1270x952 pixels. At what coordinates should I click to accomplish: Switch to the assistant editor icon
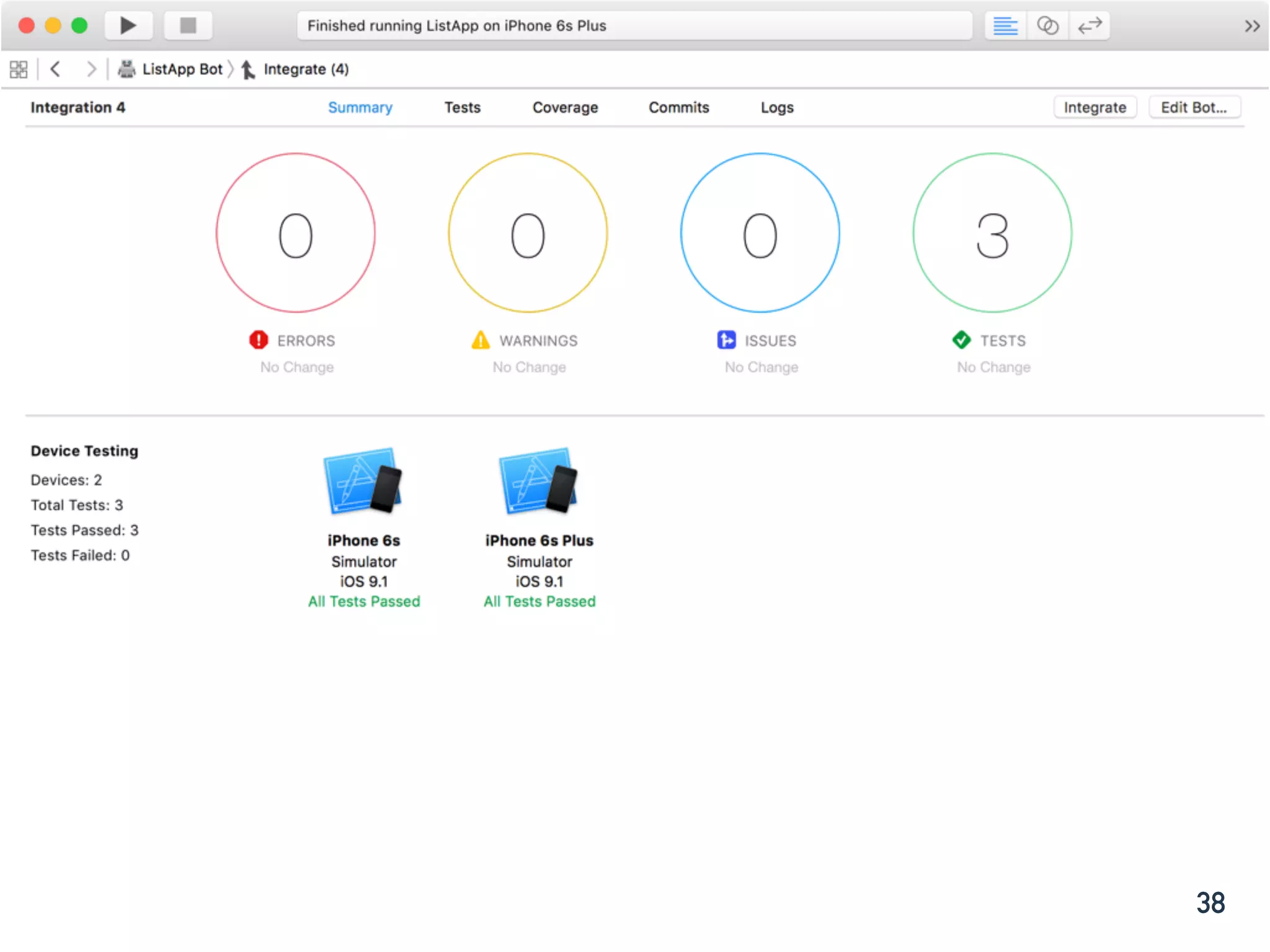[1047, 26]
